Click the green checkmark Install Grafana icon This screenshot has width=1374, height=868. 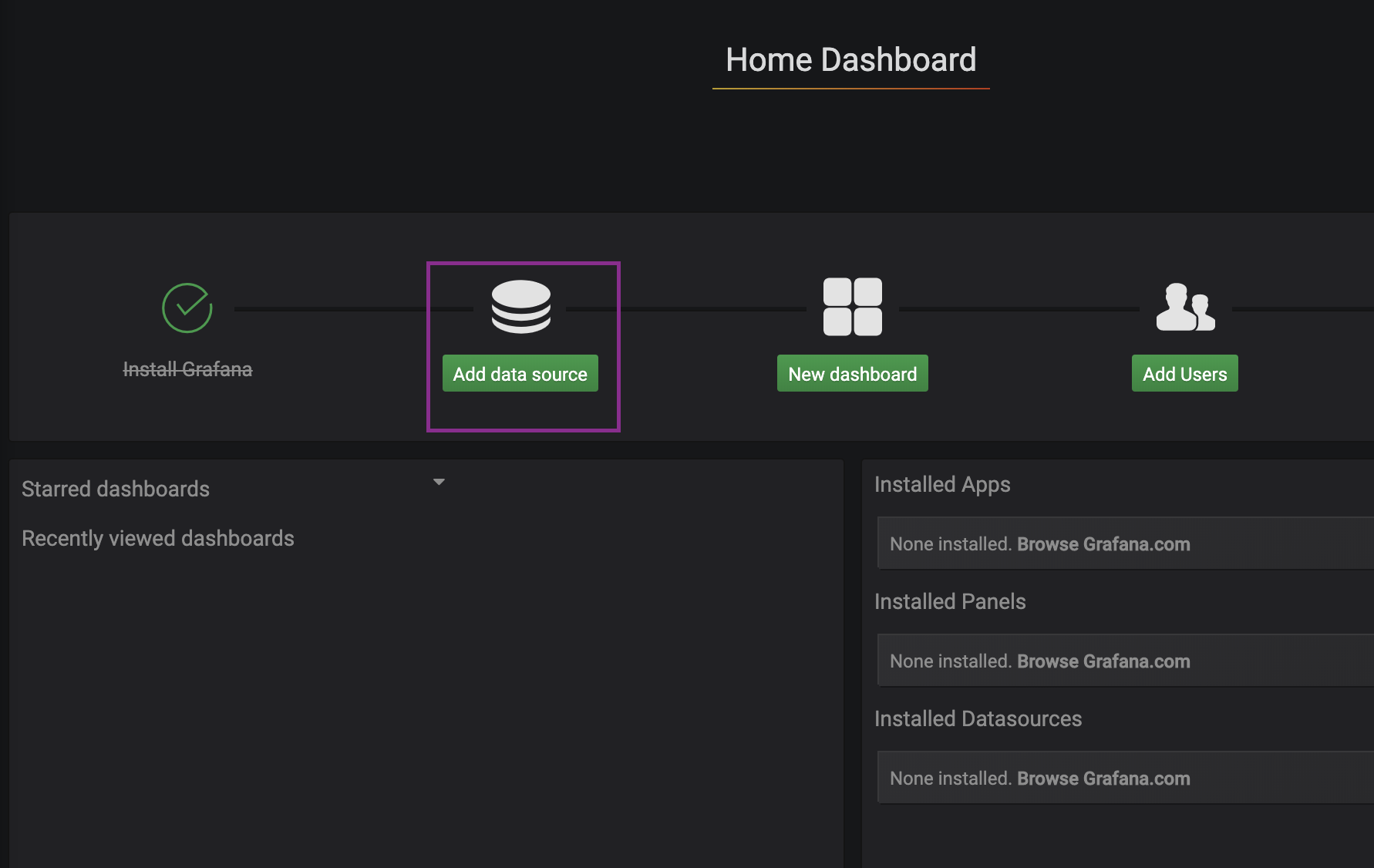click(187, 308)
